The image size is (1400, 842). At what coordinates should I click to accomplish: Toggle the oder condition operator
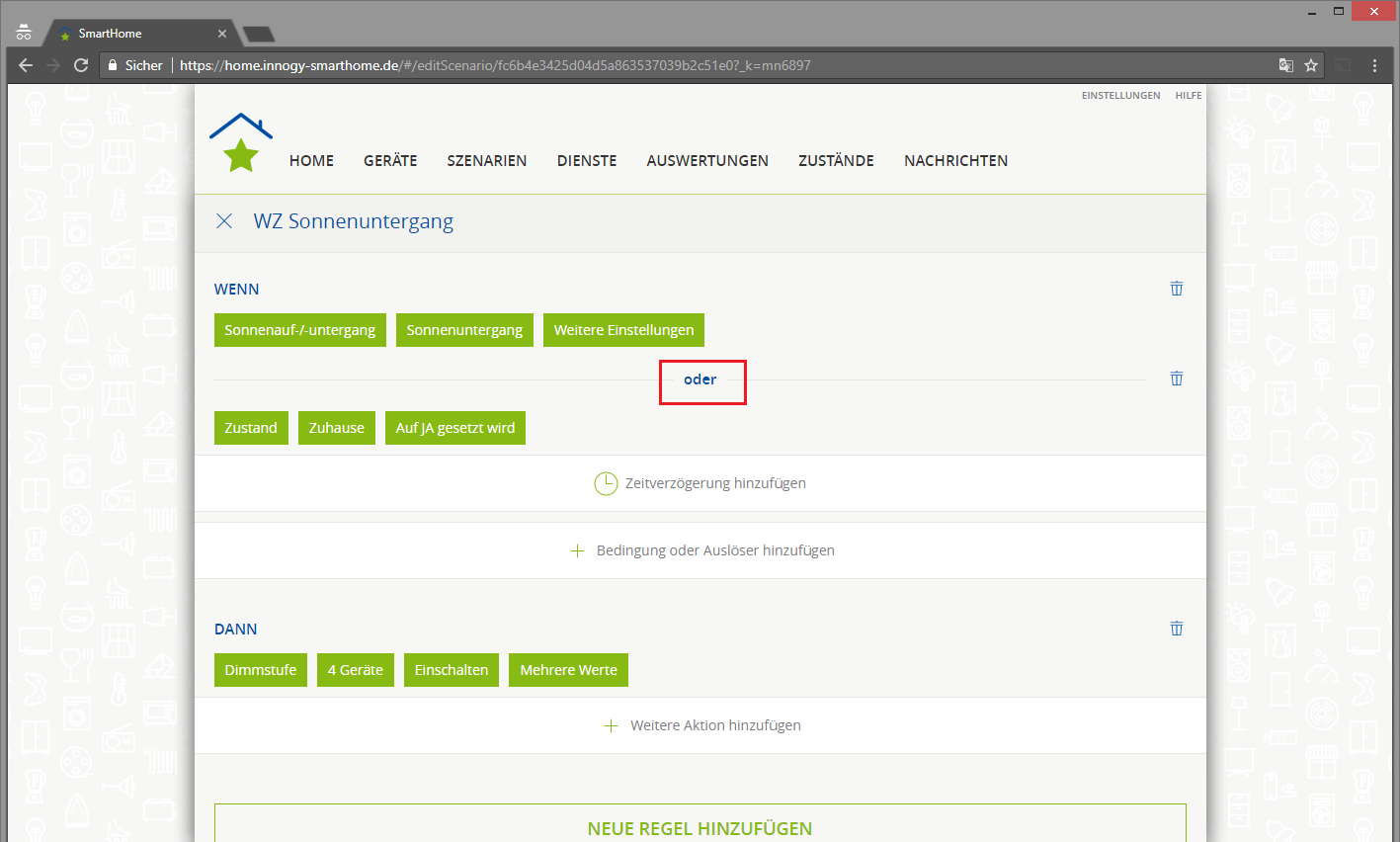pyautogui.click(x=700, y=379)
